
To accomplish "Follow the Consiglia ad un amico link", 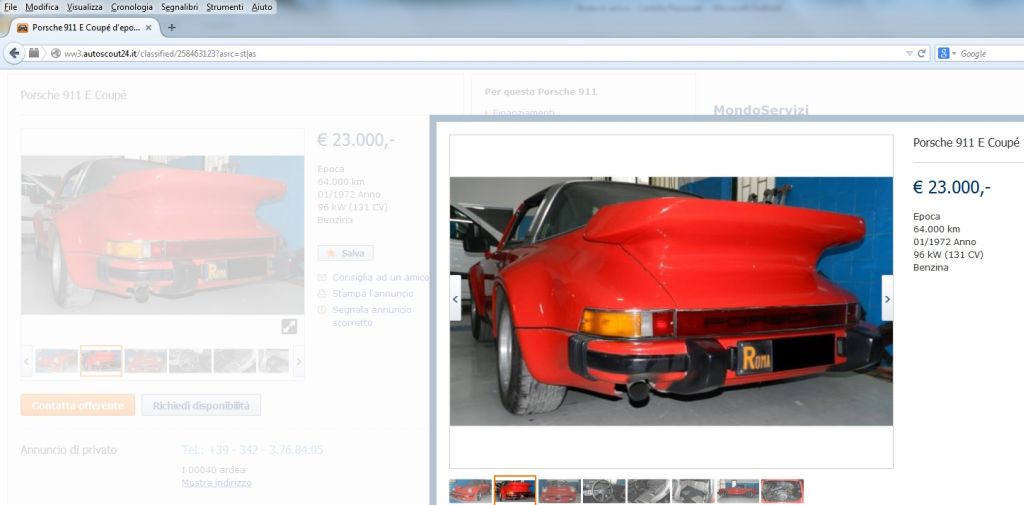I will [381, 277].
